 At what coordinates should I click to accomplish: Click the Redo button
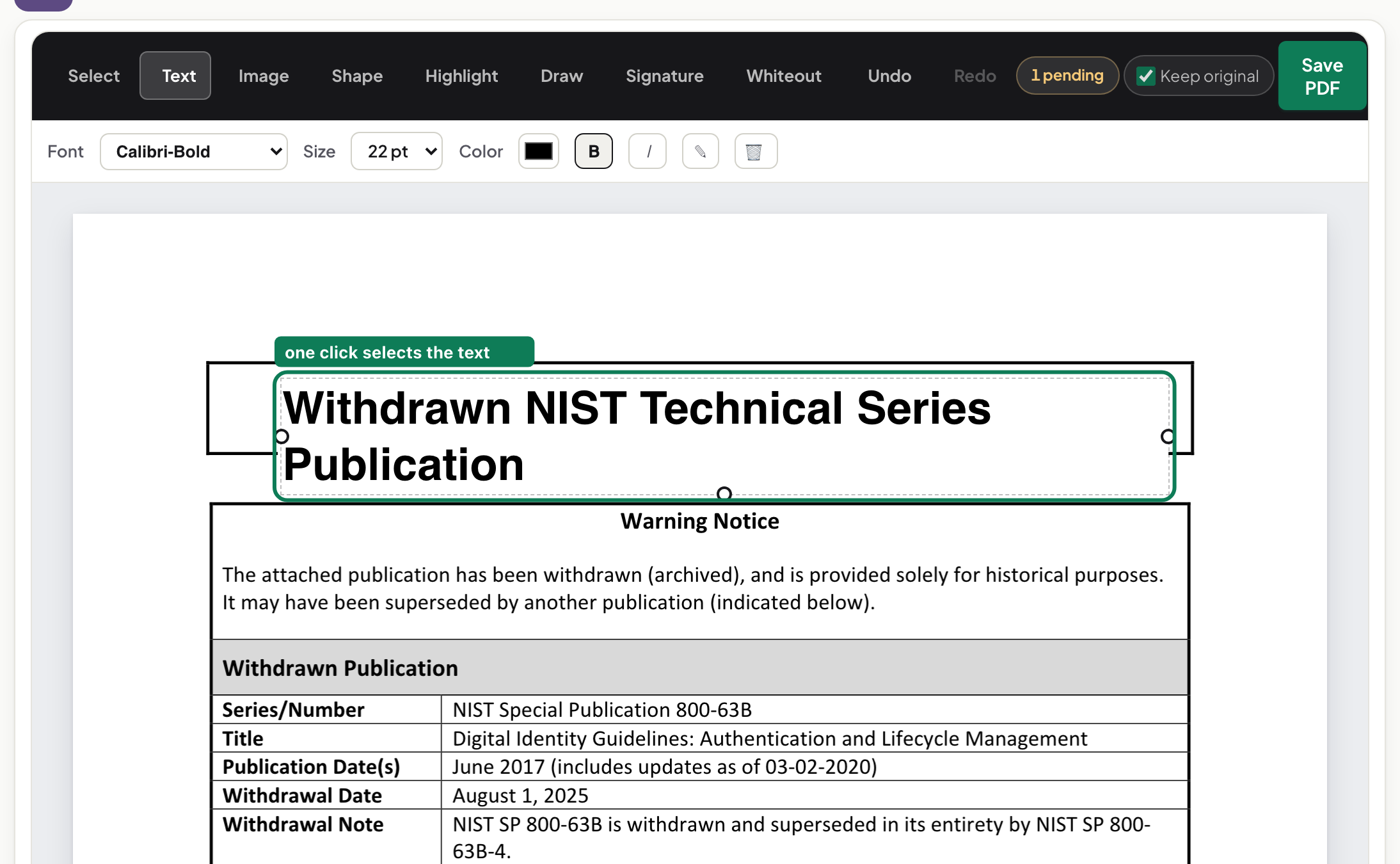(974, 76)
